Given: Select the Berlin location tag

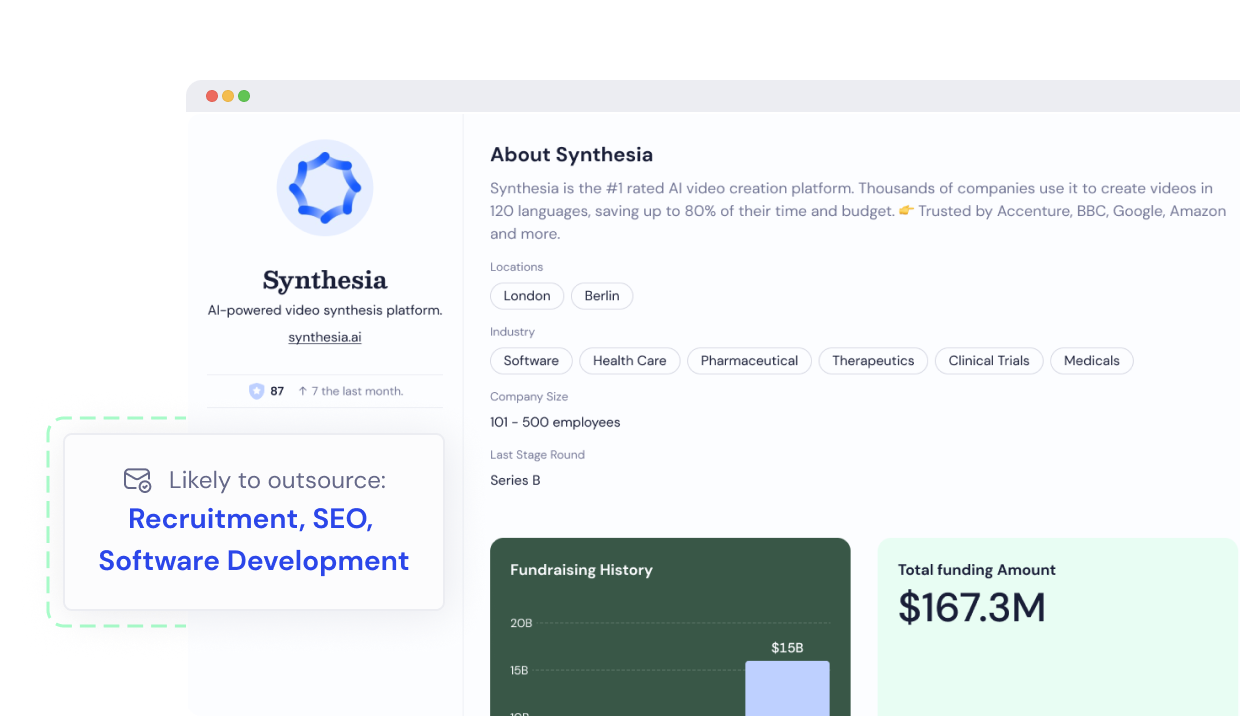Looking at the screenshot, I should point(601,296).
